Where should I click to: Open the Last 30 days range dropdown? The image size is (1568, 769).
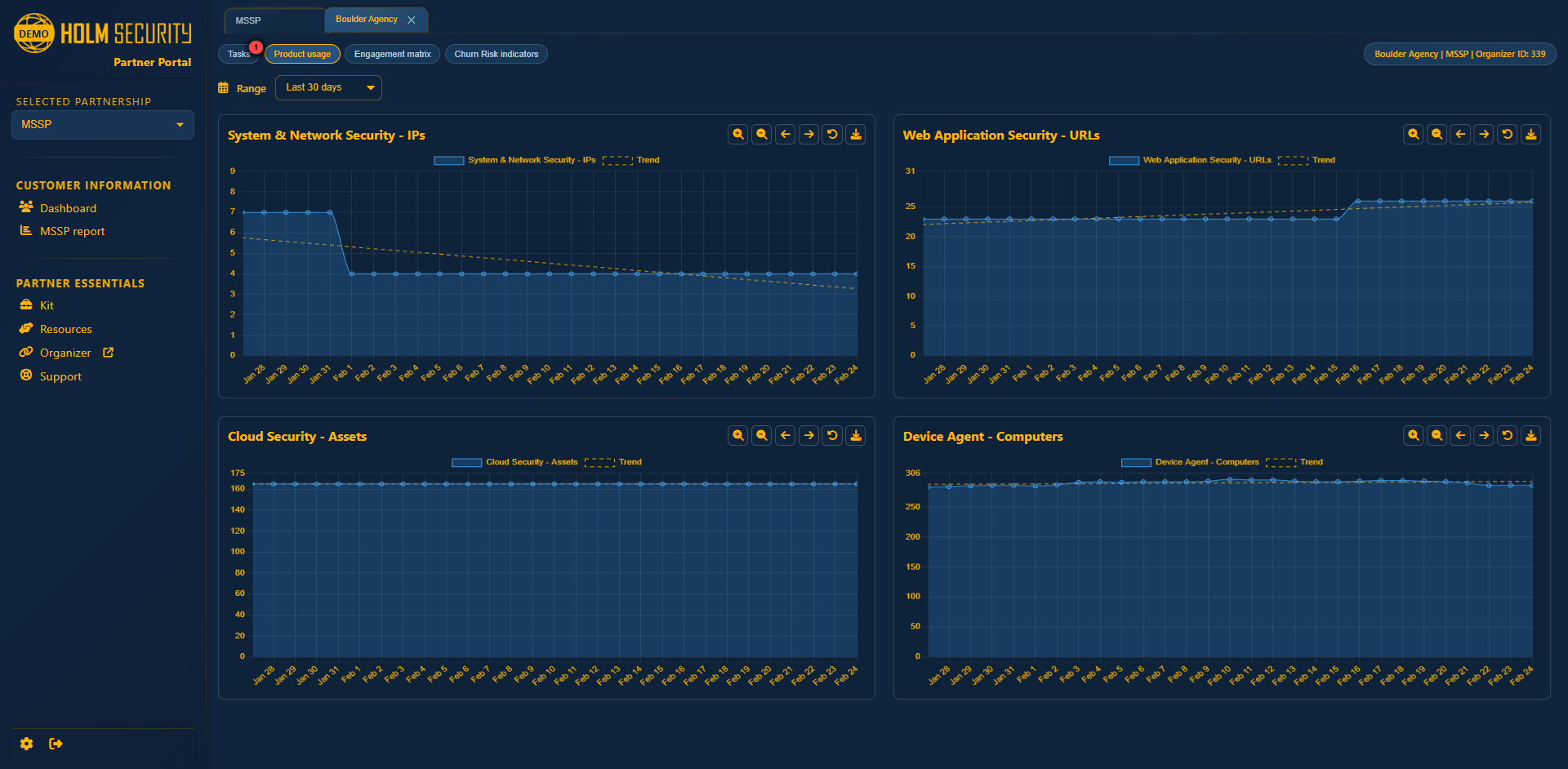328,87
